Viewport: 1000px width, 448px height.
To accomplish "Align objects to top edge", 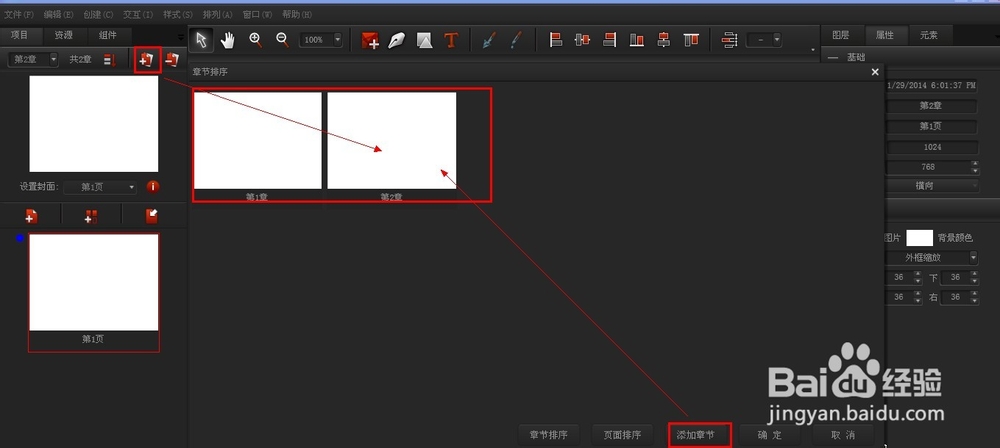I will coord(691,40).
